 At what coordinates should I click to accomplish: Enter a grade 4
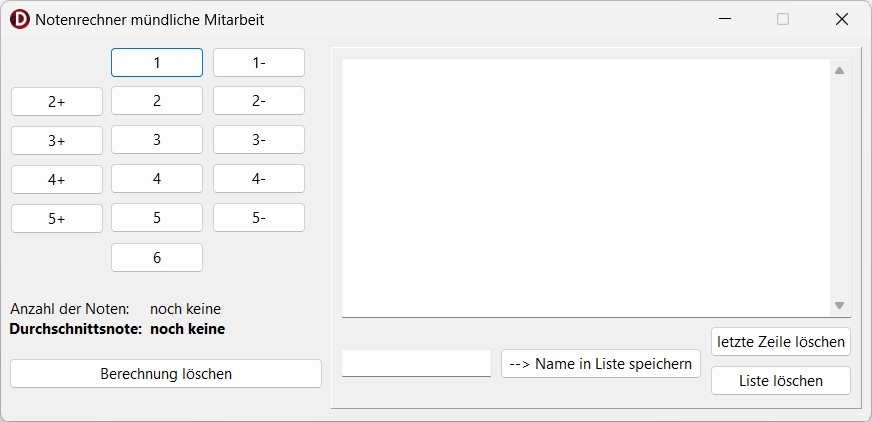[157, 179]
